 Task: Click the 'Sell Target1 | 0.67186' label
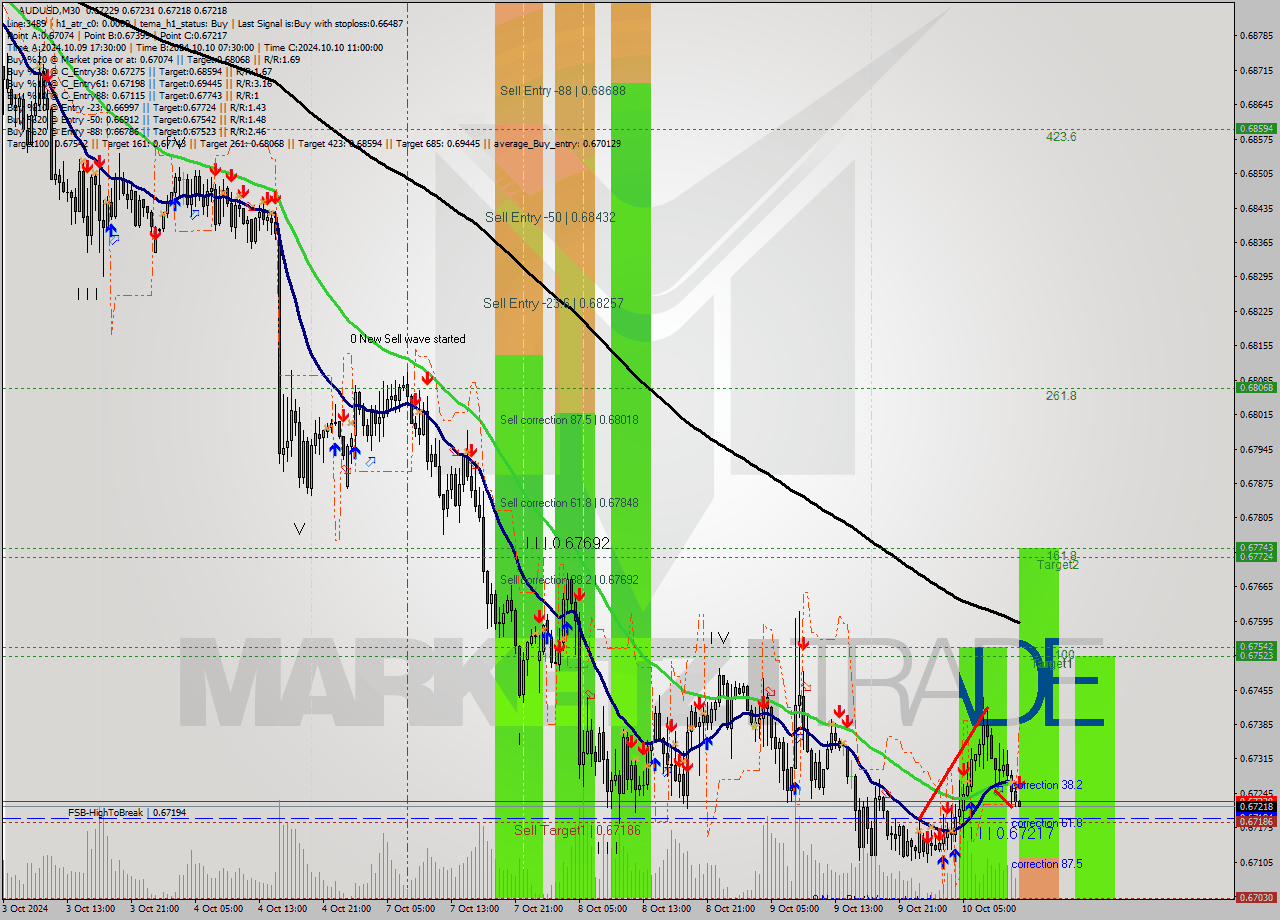[577, 831]
